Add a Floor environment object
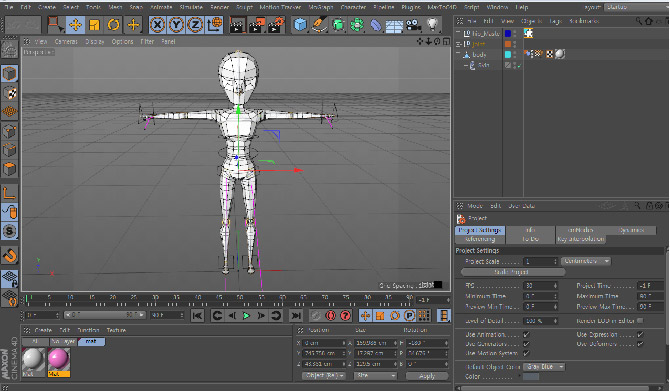The height and width of the screenshot is (392, 670). coord(394,25)
